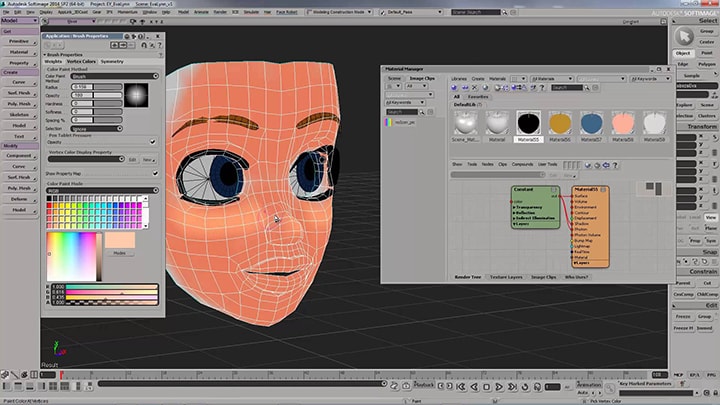
Task: Click the scene search magnifier icon at top
Action: coord(505,12)
